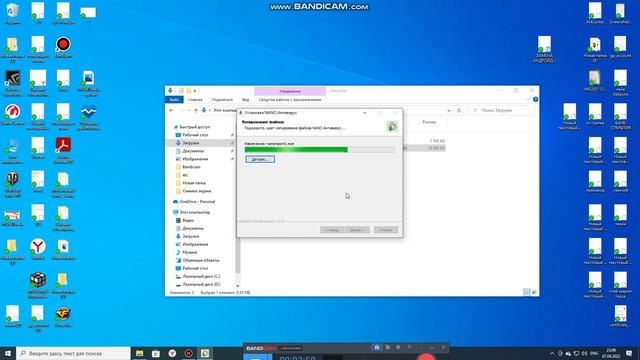The height and width of the screenshot is (360, 640).
Task: Click the Windows taskbar search box
Action: click(x=73, y=353)
